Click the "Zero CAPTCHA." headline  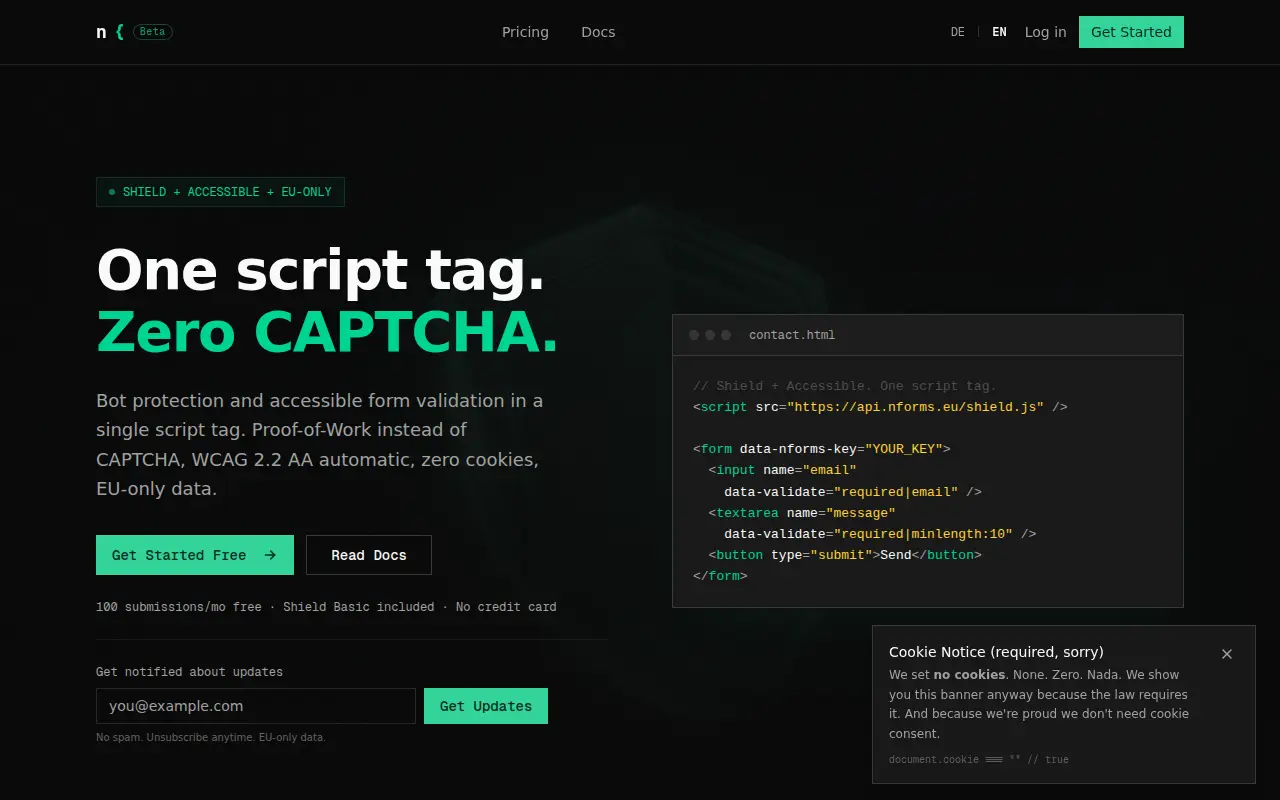[x=327, y=332]
